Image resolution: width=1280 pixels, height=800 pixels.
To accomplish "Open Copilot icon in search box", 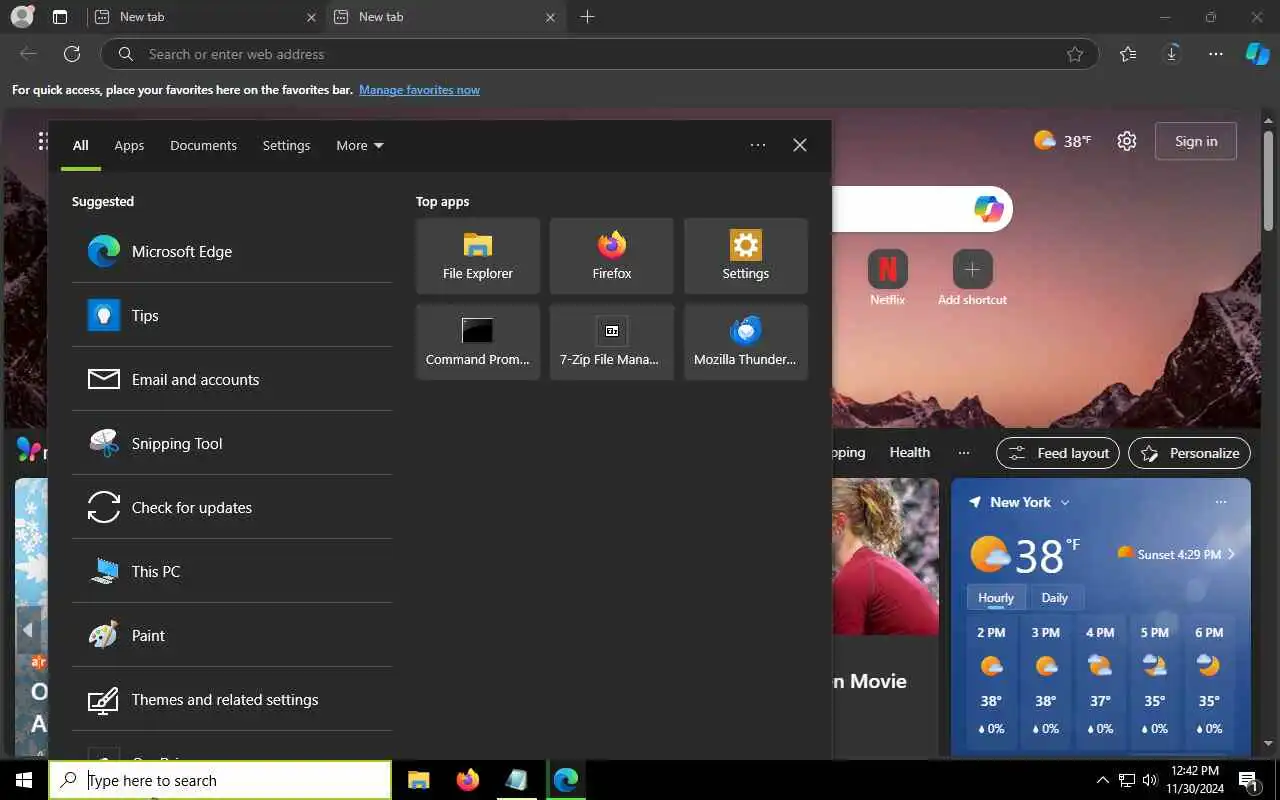I will [988, 209].
